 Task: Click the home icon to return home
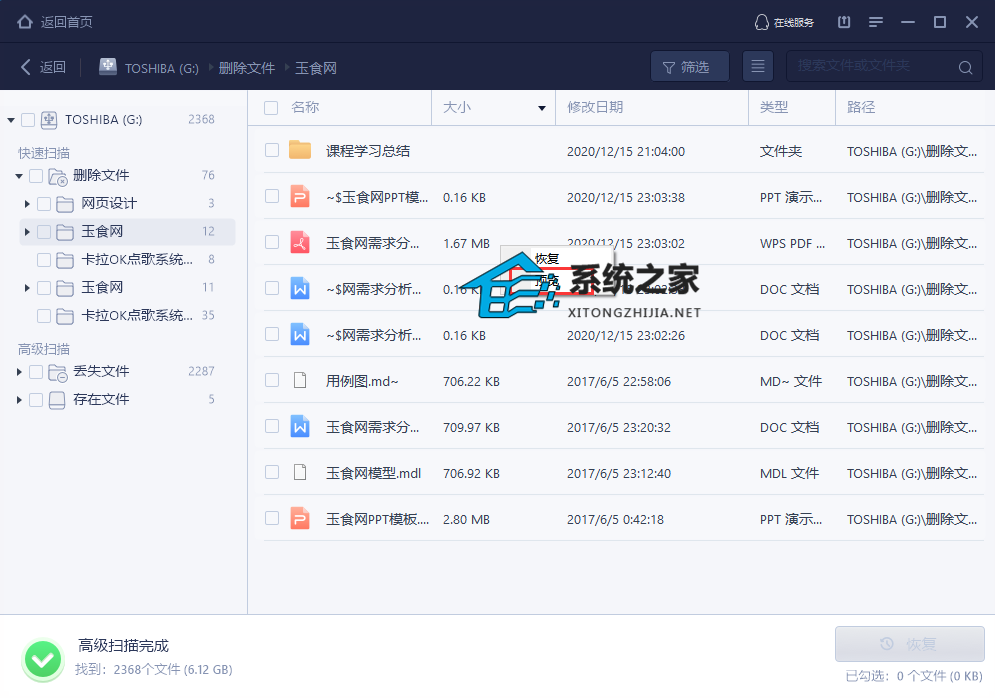coord(25,22)
